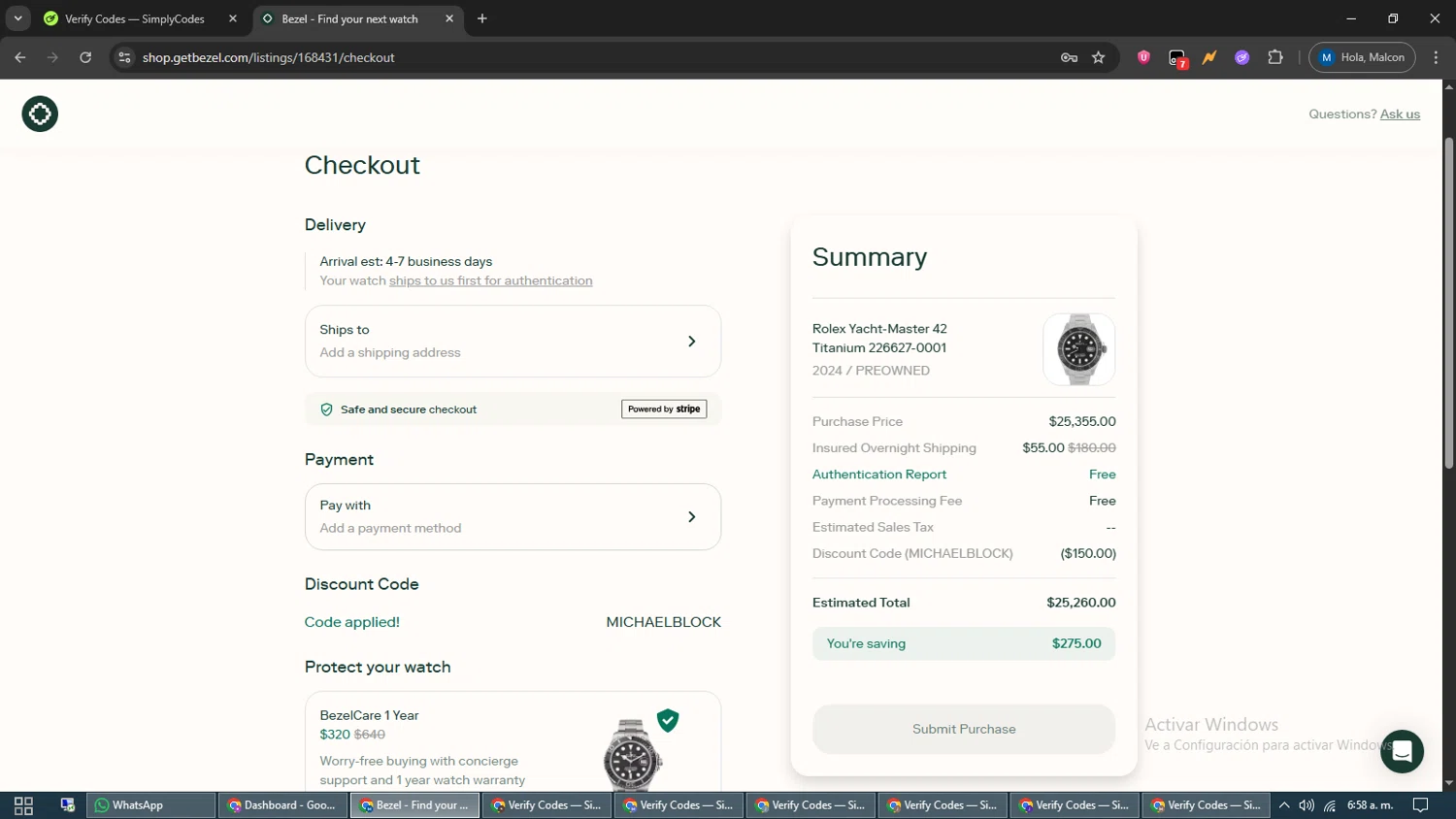Click the Rolex Yacht-Master 42 title

click(879, 338)
